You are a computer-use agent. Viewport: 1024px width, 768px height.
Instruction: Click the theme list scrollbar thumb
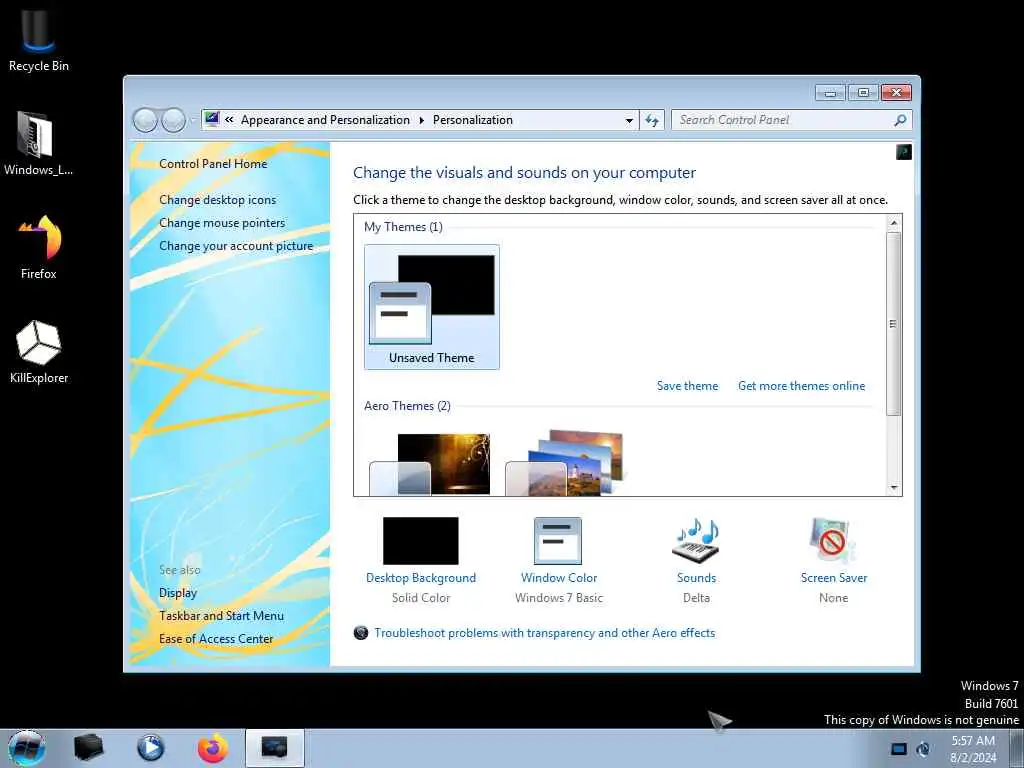point(893,324)
